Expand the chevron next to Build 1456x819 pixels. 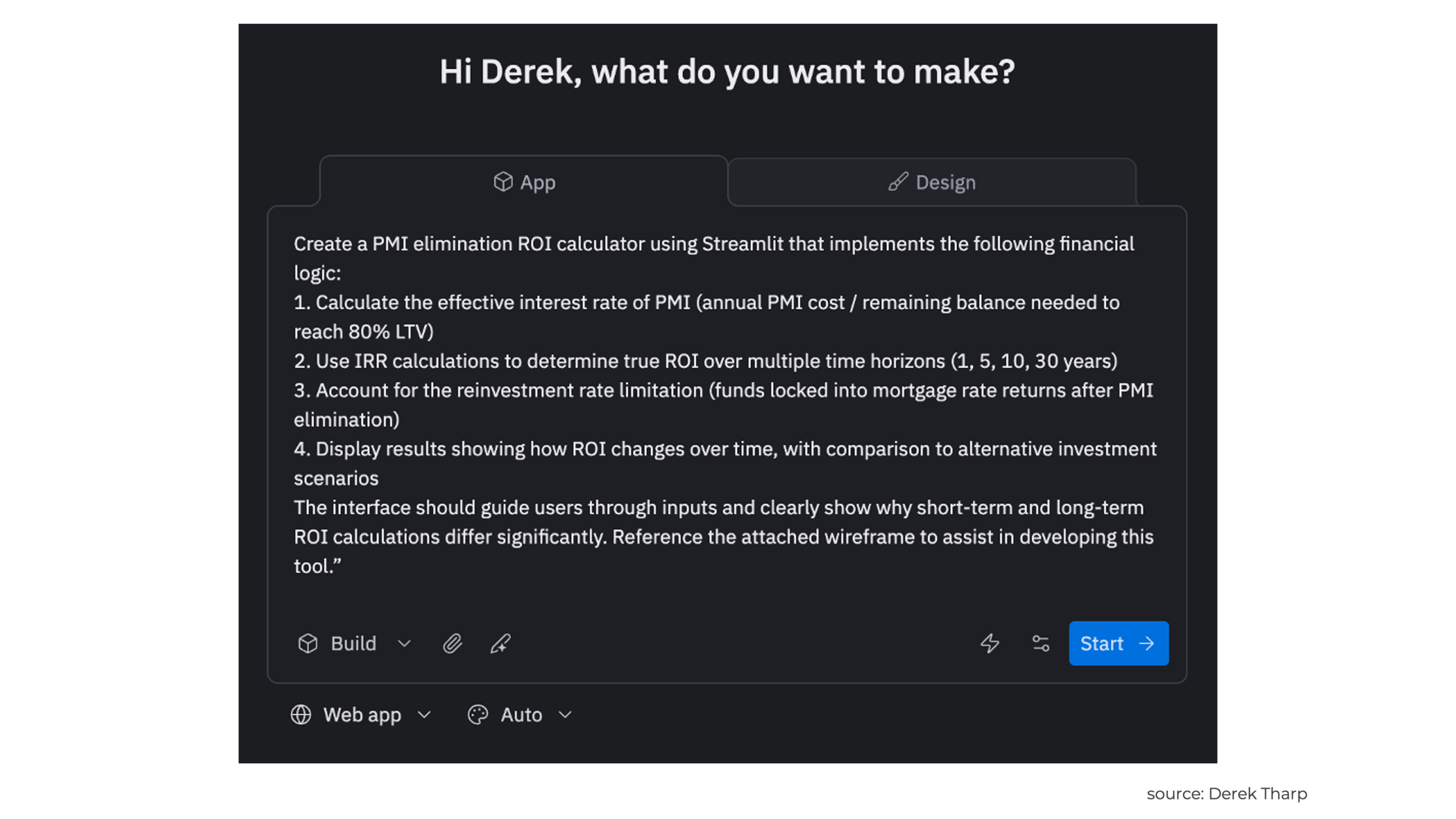pos(404,643)
